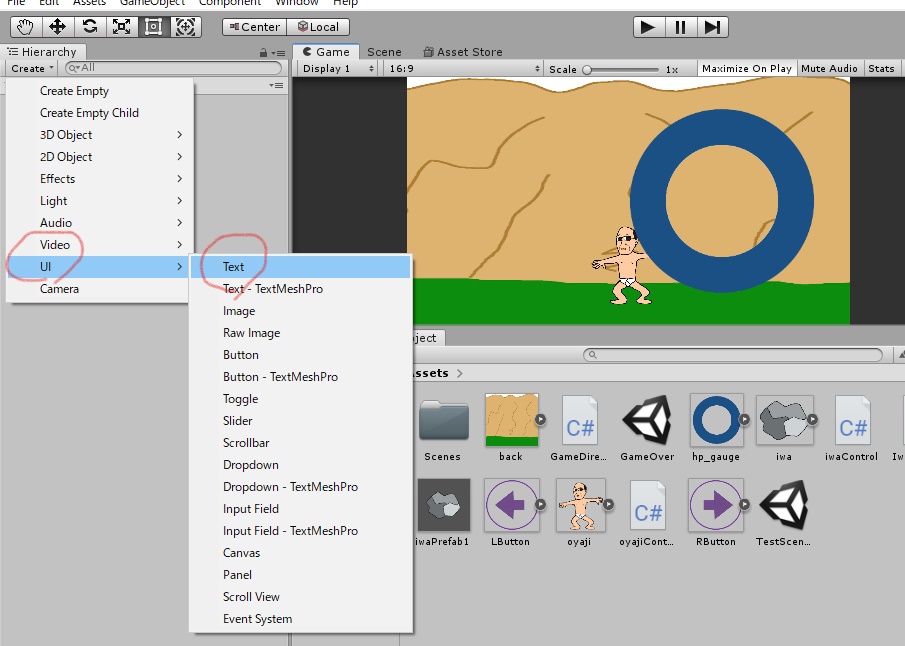Screen dimensions: 905x646
Task: Toggle Maximize On Play
Action: point(747,68)
